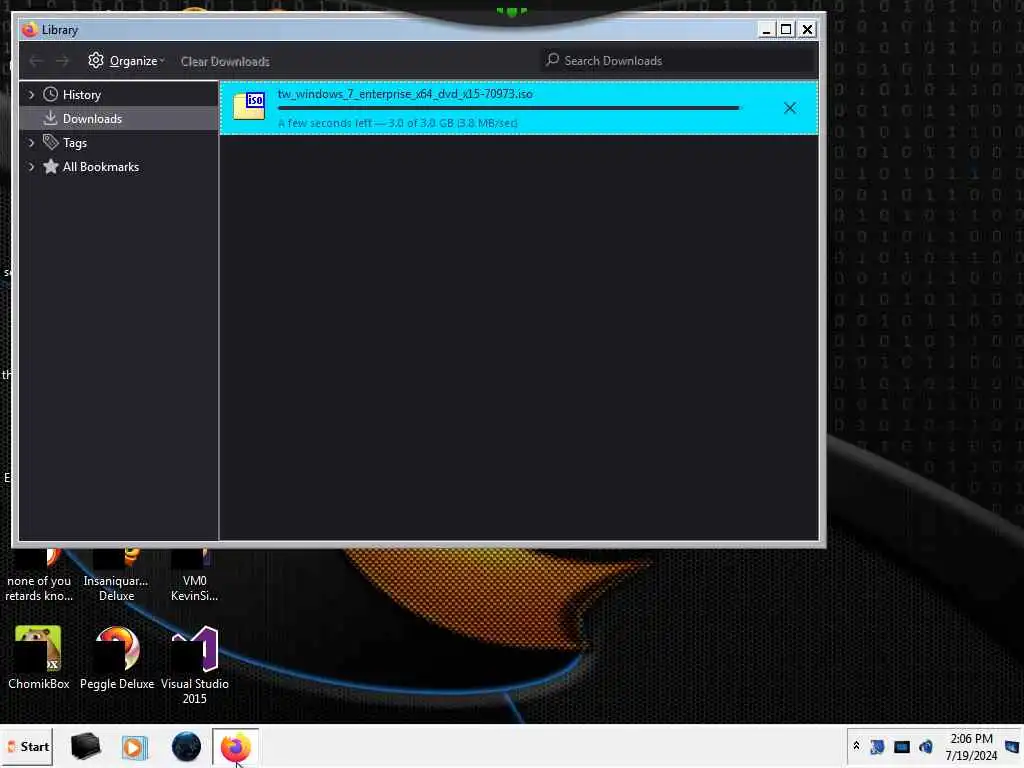Click the Library window title

(60, 30)
